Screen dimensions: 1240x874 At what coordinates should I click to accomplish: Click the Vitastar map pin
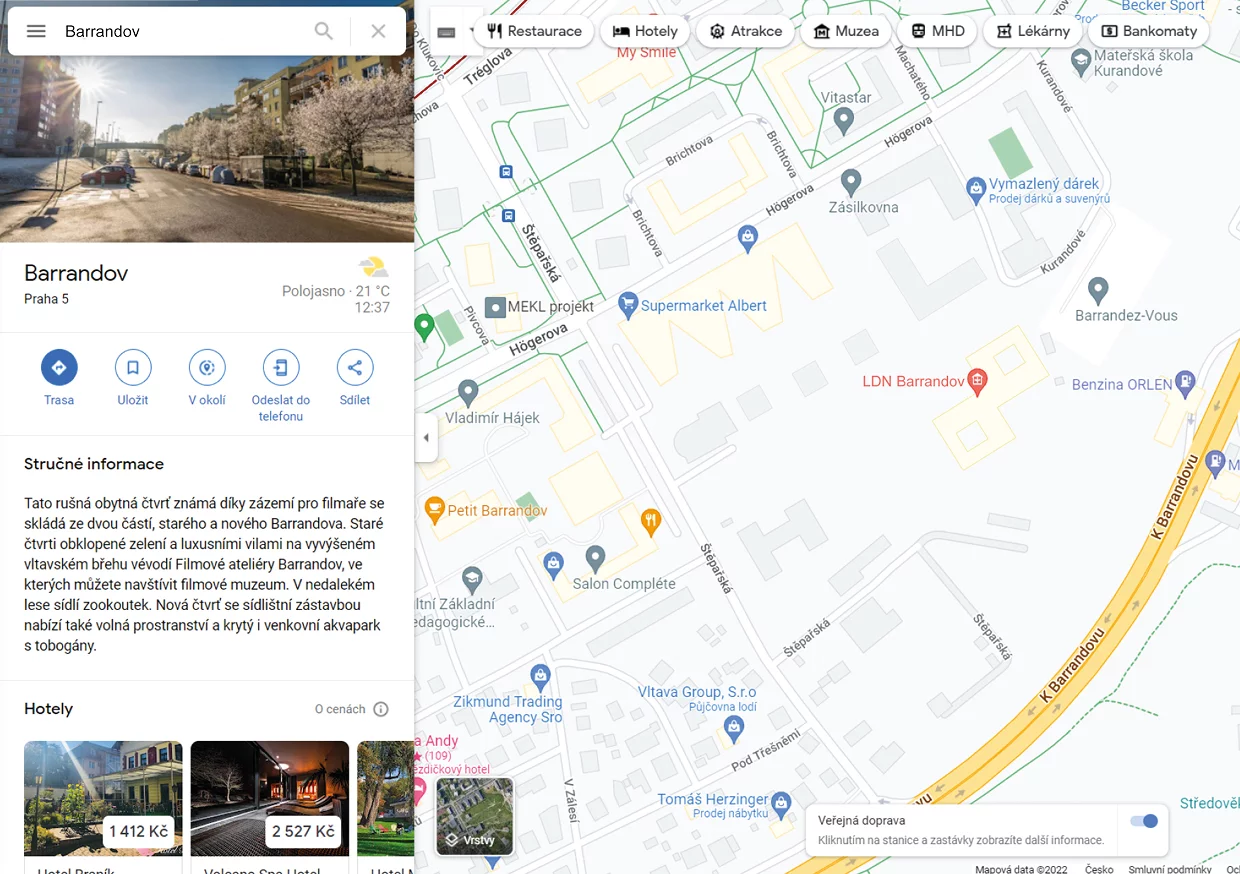pos(843,121)
